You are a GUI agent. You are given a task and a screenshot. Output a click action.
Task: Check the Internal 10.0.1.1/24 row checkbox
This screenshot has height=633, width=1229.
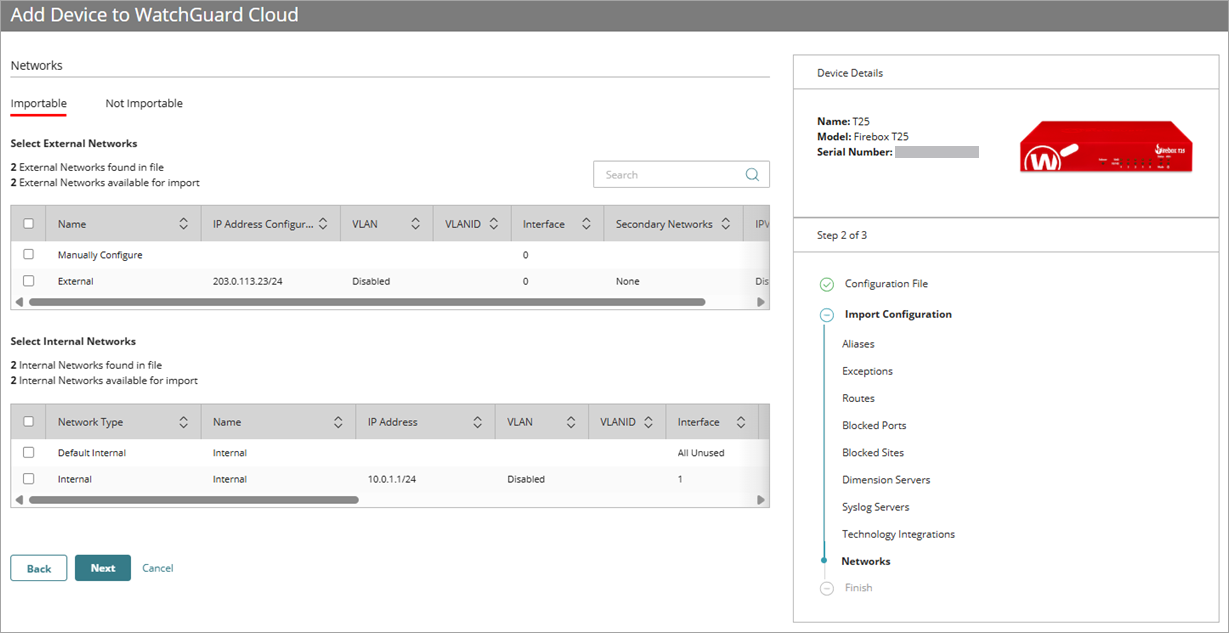pyautogui.click(x=29, y=479)
